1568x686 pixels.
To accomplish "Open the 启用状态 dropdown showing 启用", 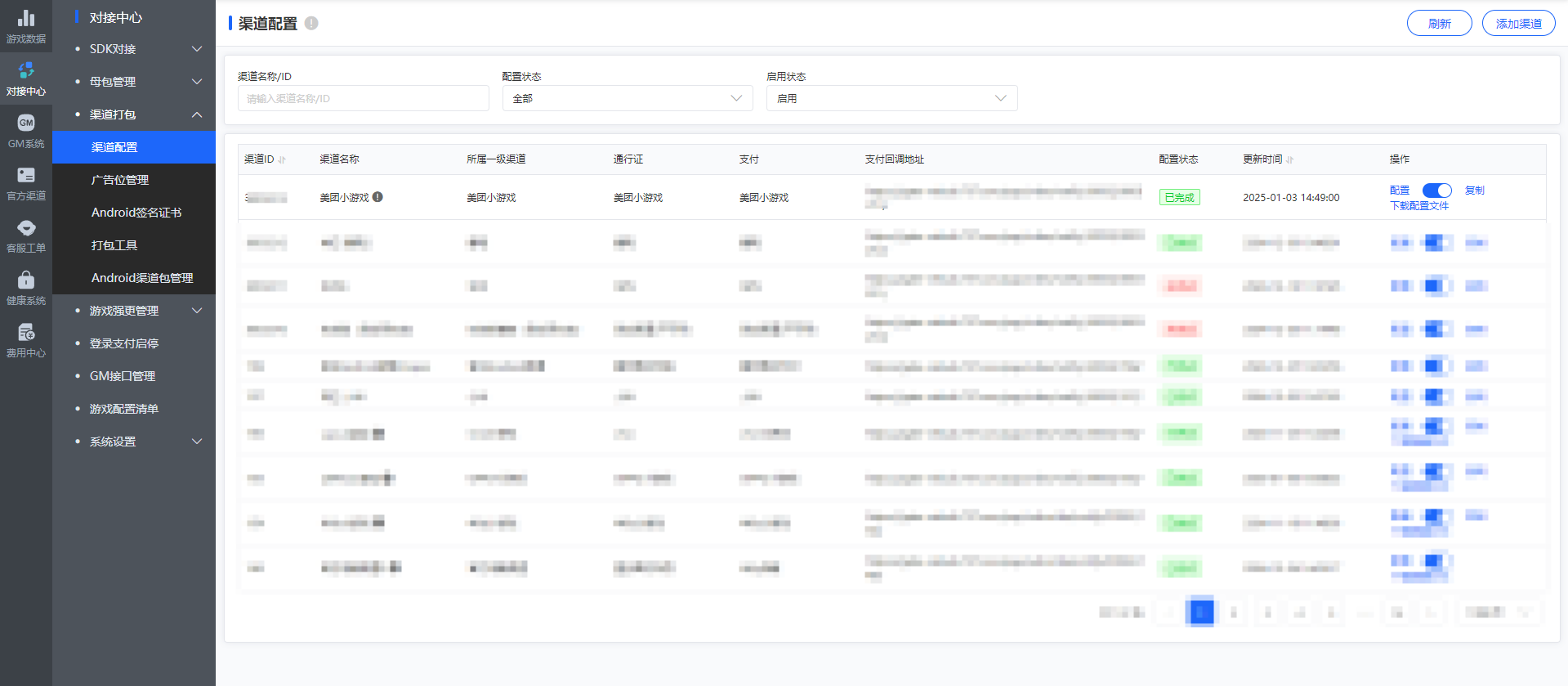I will [x=892, y=98].
